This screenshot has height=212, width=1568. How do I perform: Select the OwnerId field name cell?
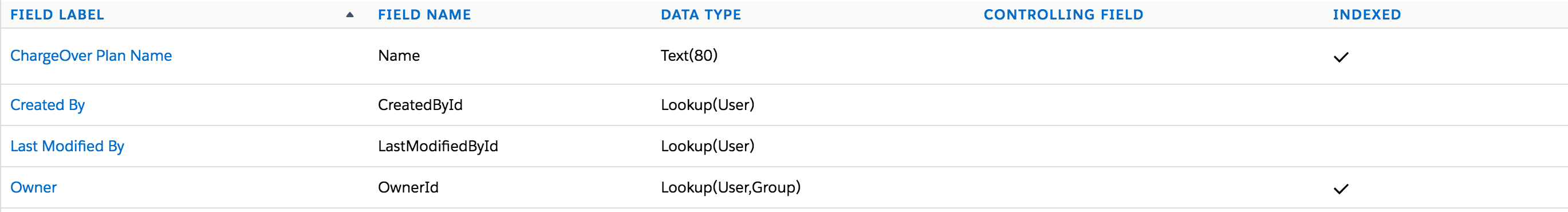click(x=408, y=187)
